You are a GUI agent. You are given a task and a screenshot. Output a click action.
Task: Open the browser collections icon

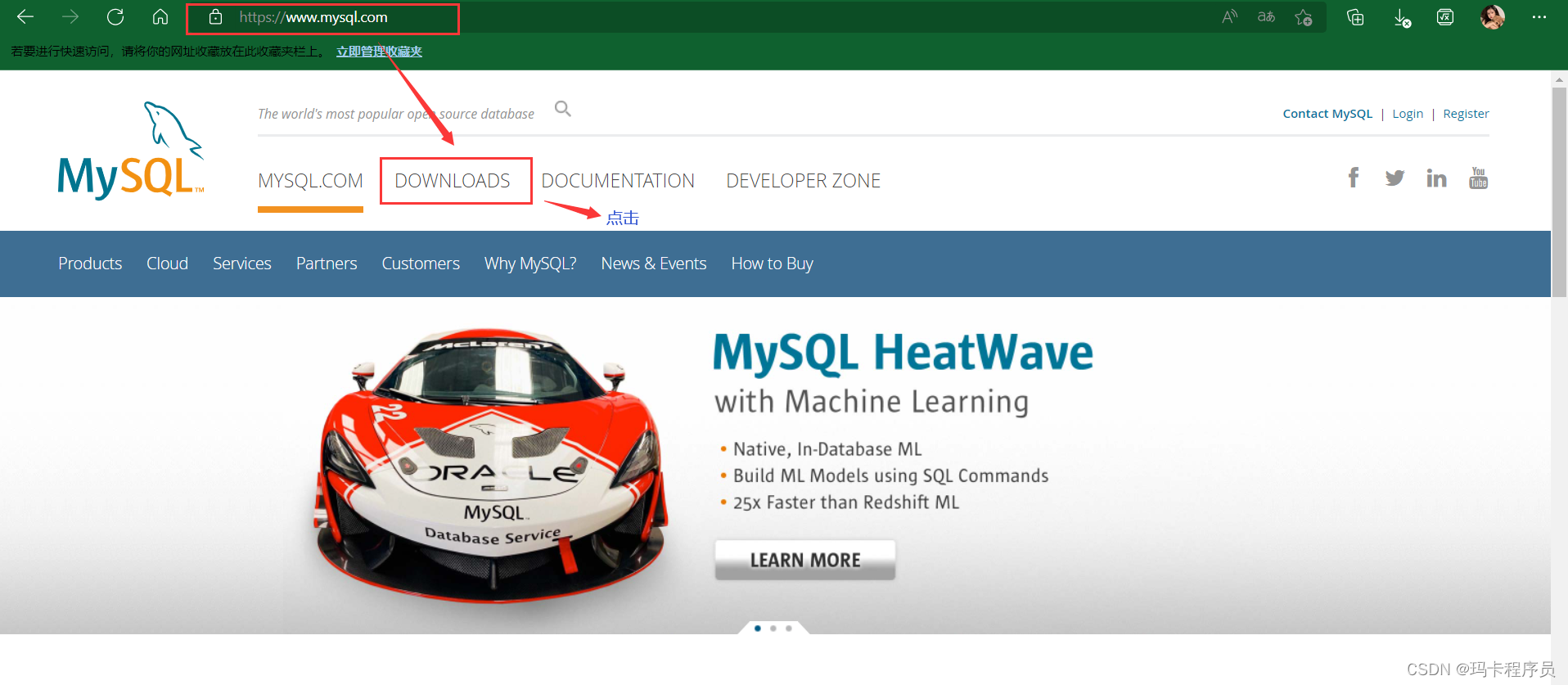(x=1355, y=17)
